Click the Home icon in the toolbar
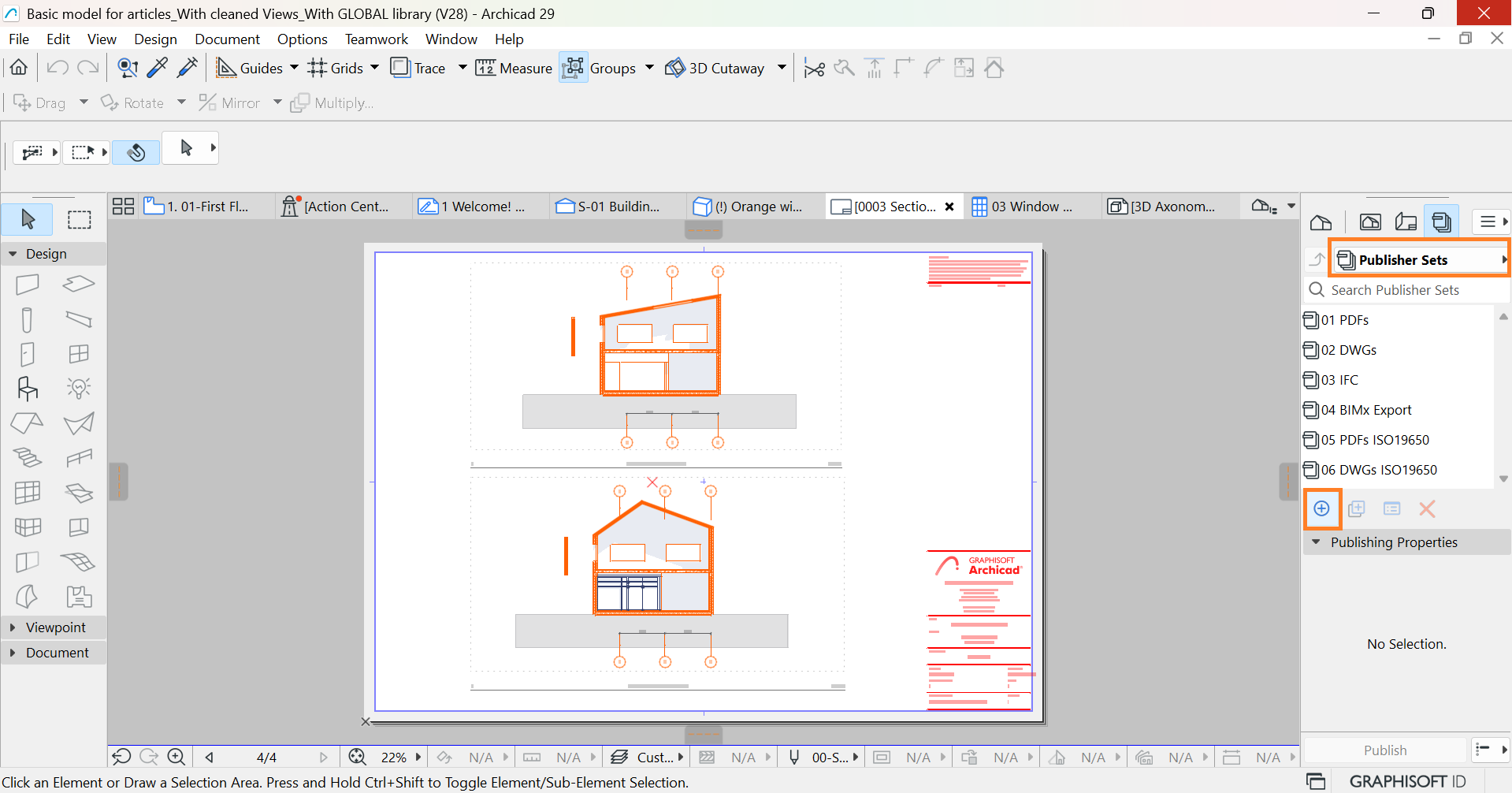The image size is (1512, 793). pos(19,68)
